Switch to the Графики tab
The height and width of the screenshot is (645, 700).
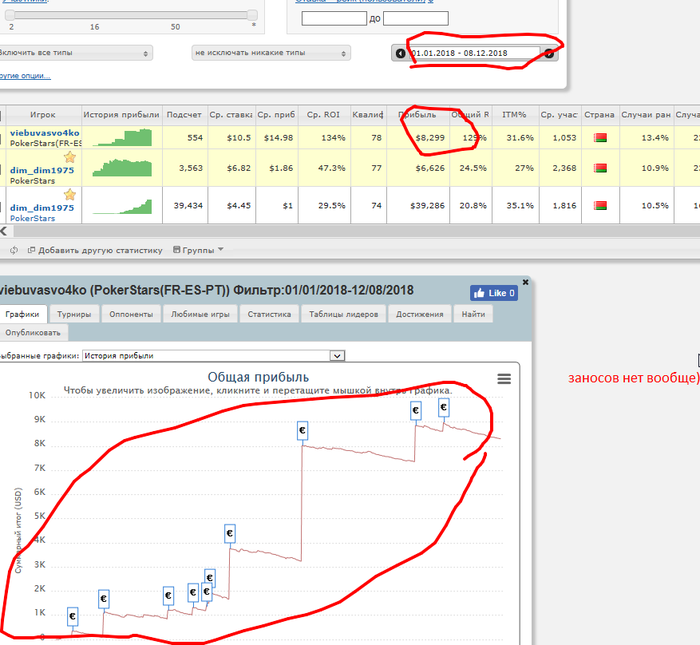pyautogui.click(x=22, y=314)
